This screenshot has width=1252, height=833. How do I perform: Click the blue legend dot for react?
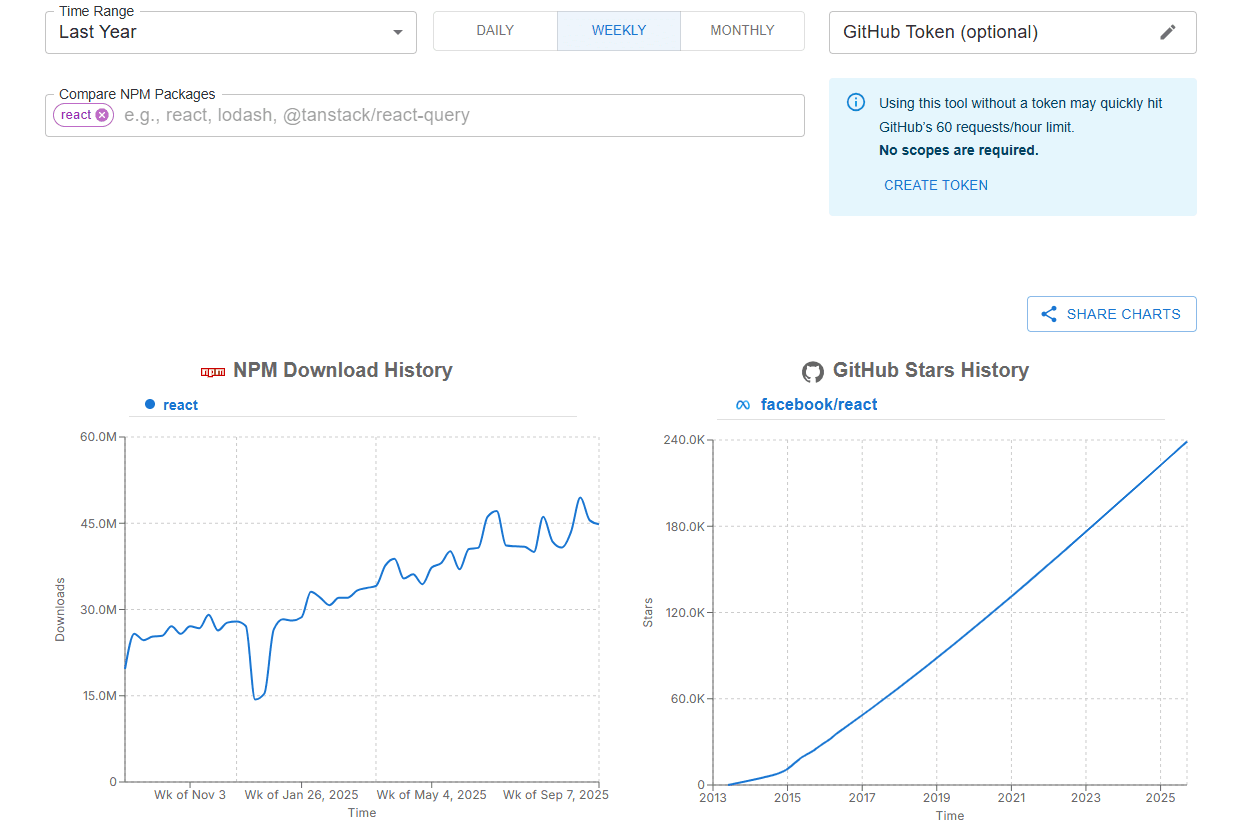pyautogui.click(x=150, y=404)
